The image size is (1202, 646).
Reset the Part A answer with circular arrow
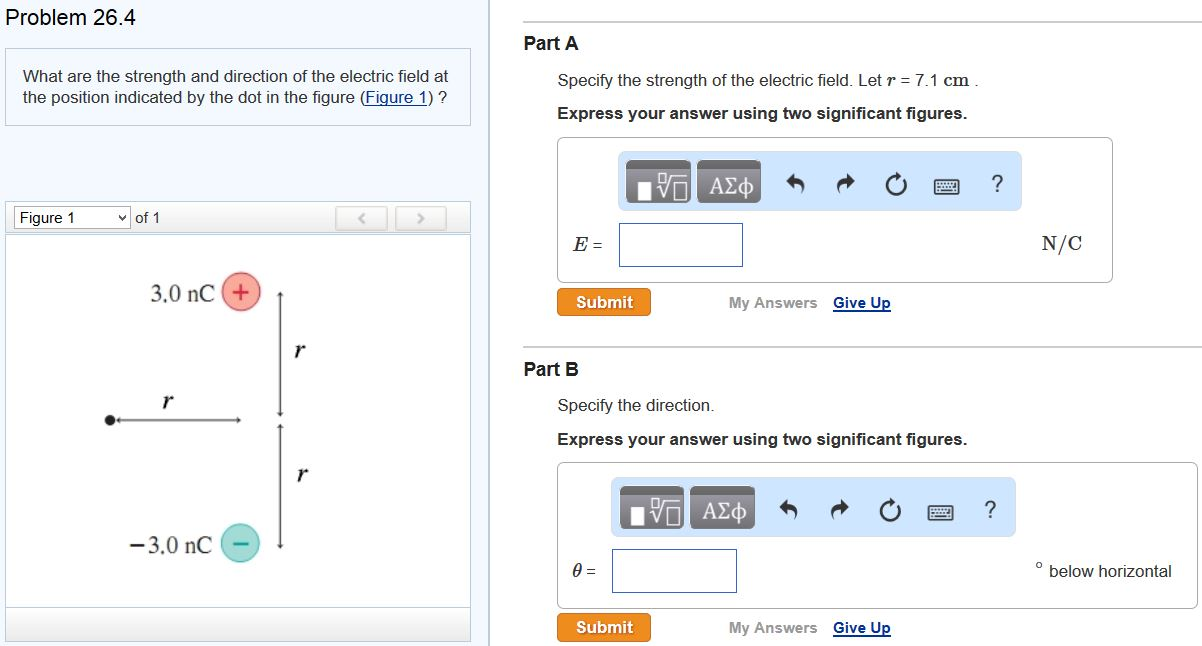[896, 182]
